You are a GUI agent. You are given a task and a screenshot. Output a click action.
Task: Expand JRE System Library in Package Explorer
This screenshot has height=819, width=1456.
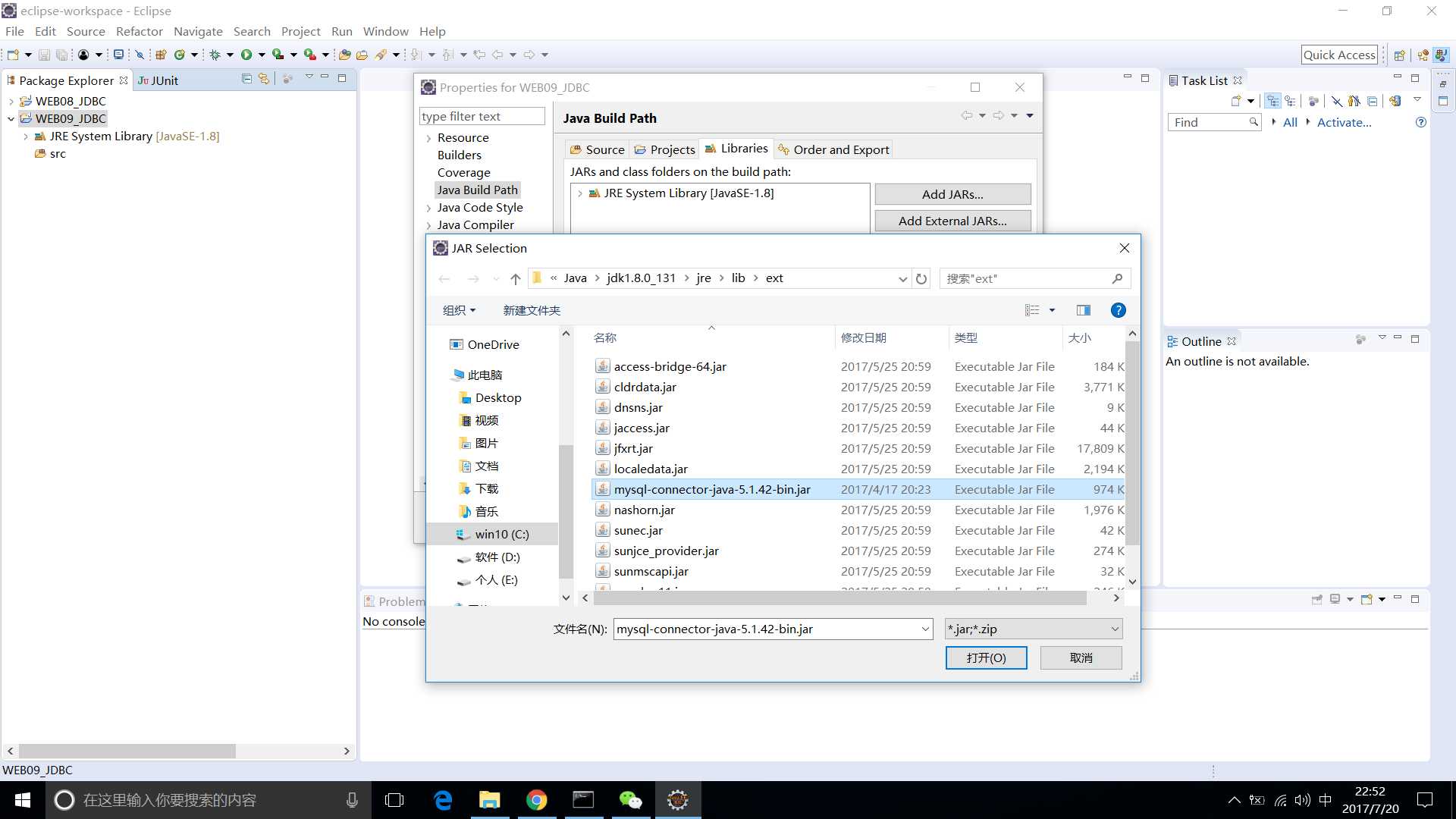click(x=27, y=136)
